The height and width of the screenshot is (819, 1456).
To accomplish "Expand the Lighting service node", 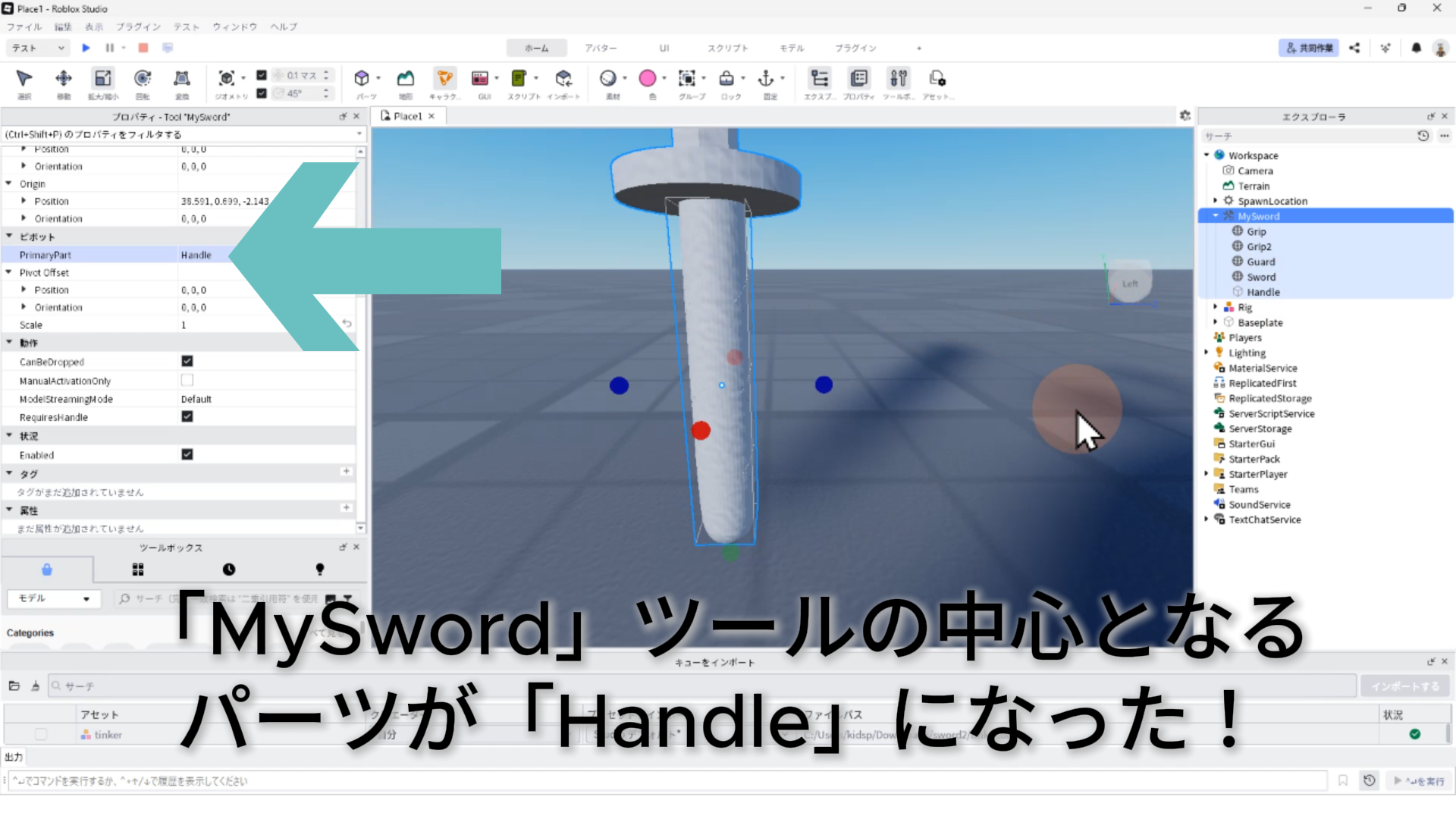I will point(1207,353).
